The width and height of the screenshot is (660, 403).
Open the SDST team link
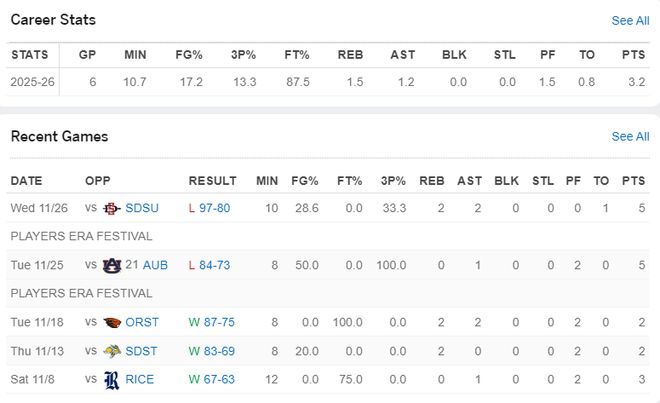click(x=142, y=351)
